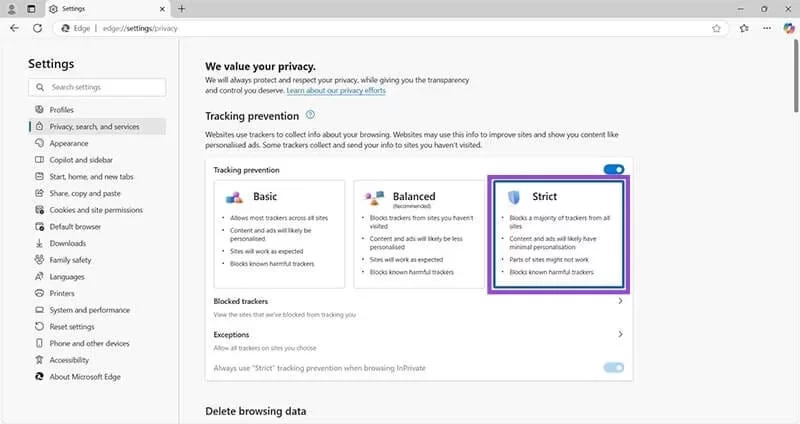Click the tracking prevention help question icon
The width and height of the screenshot is (800, 424).
coord(310,116)
